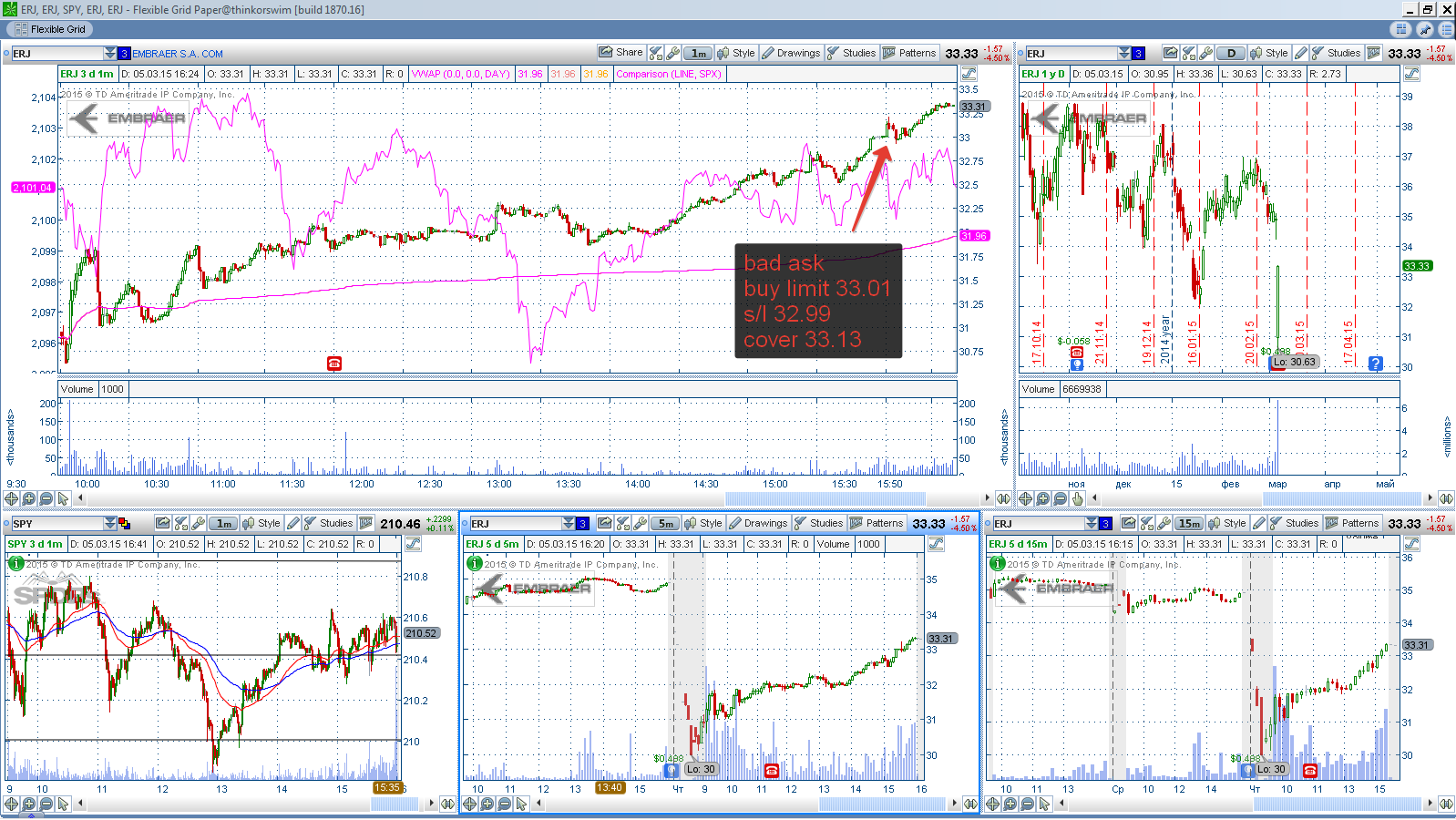Open the 1m timeframe selector of the main ERJ chart
The height and width of the screenshot is (820, 1456).
pyautogui.click(x=697, y=53)
